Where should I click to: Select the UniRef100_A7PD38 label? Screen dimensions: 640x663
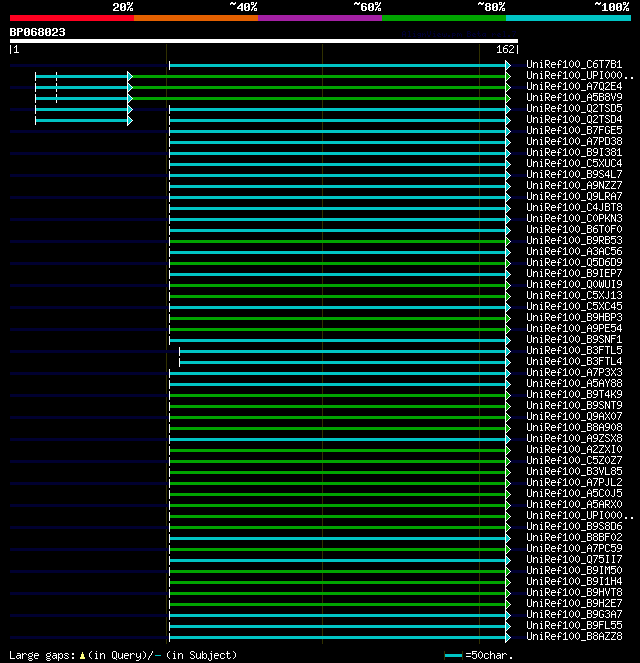(574, 142)
